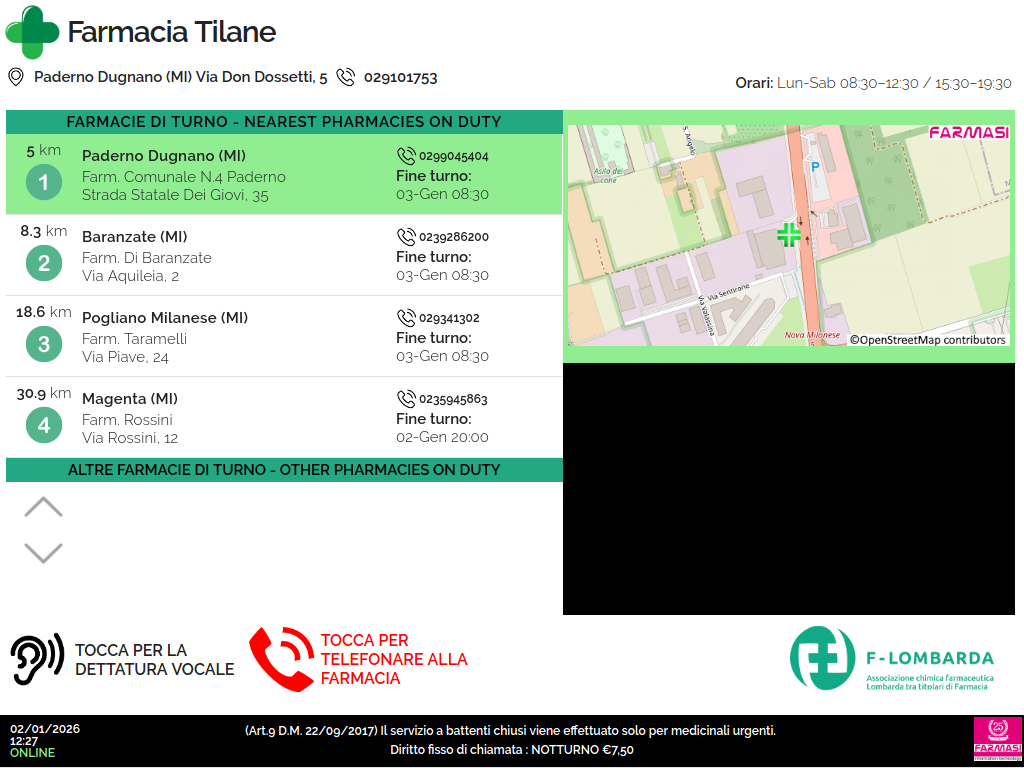Select numbered circle 1 for Paderno Dugnano

pyautogui.click(x=43, y=183)
